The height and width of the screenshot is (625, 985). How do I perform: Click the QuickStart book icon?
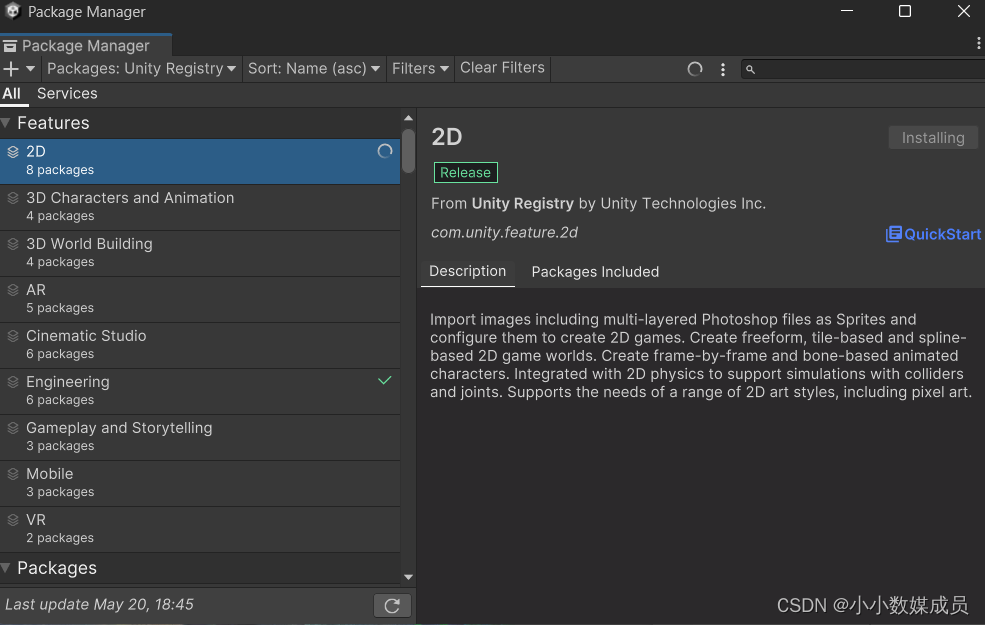(x=893, y=234)
